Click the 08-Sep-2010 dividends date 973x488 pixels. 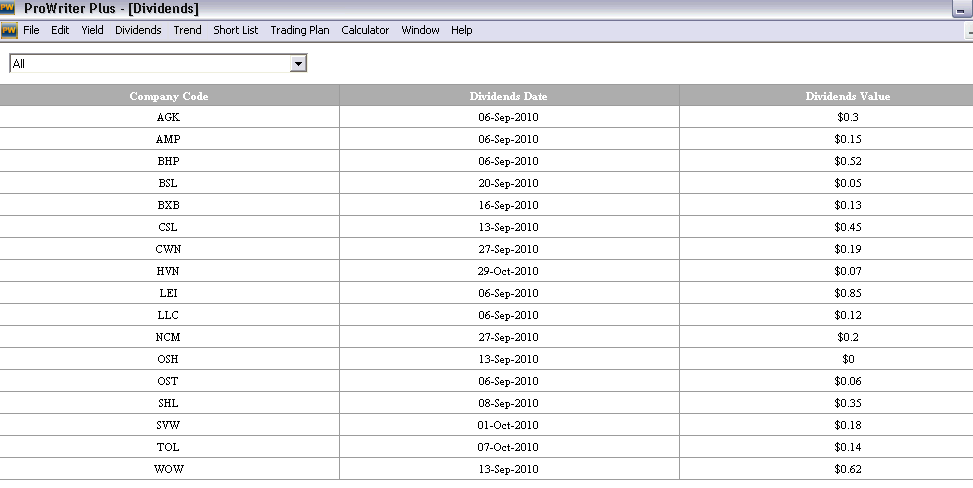pos(508,404)
